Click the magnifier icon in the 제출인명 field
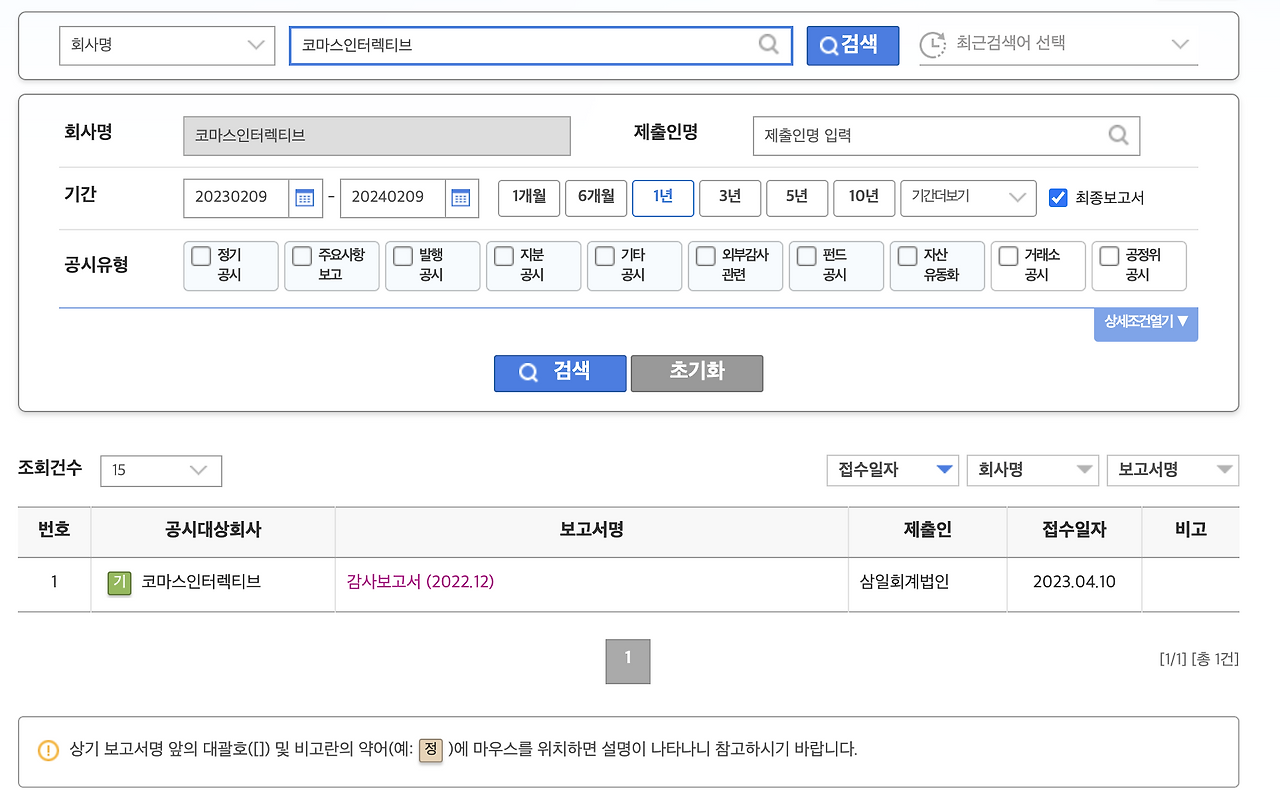Image resolution: width=1280 pixels, height=811 pixels. click(1118, 135)
